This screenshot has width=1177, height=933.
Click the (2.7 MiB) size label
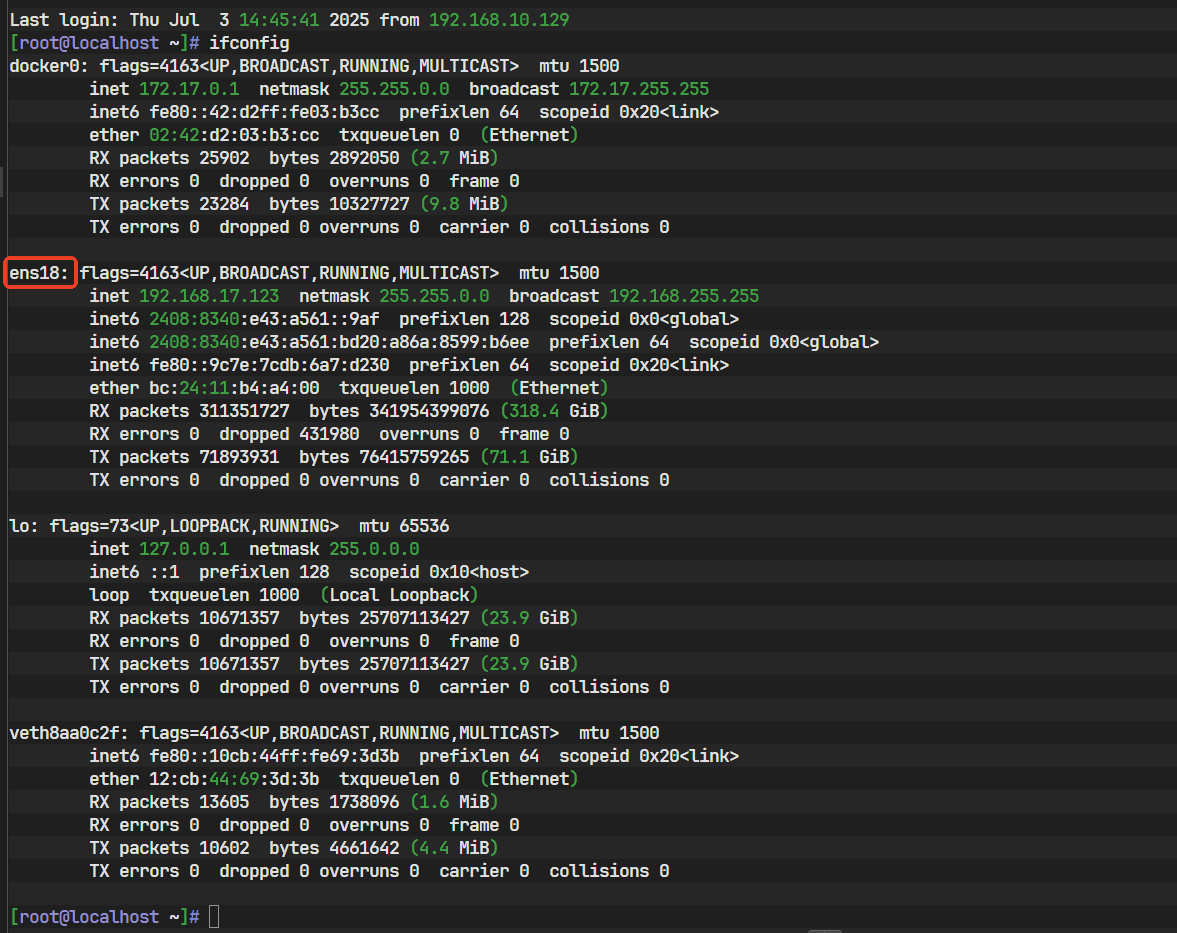454,158
